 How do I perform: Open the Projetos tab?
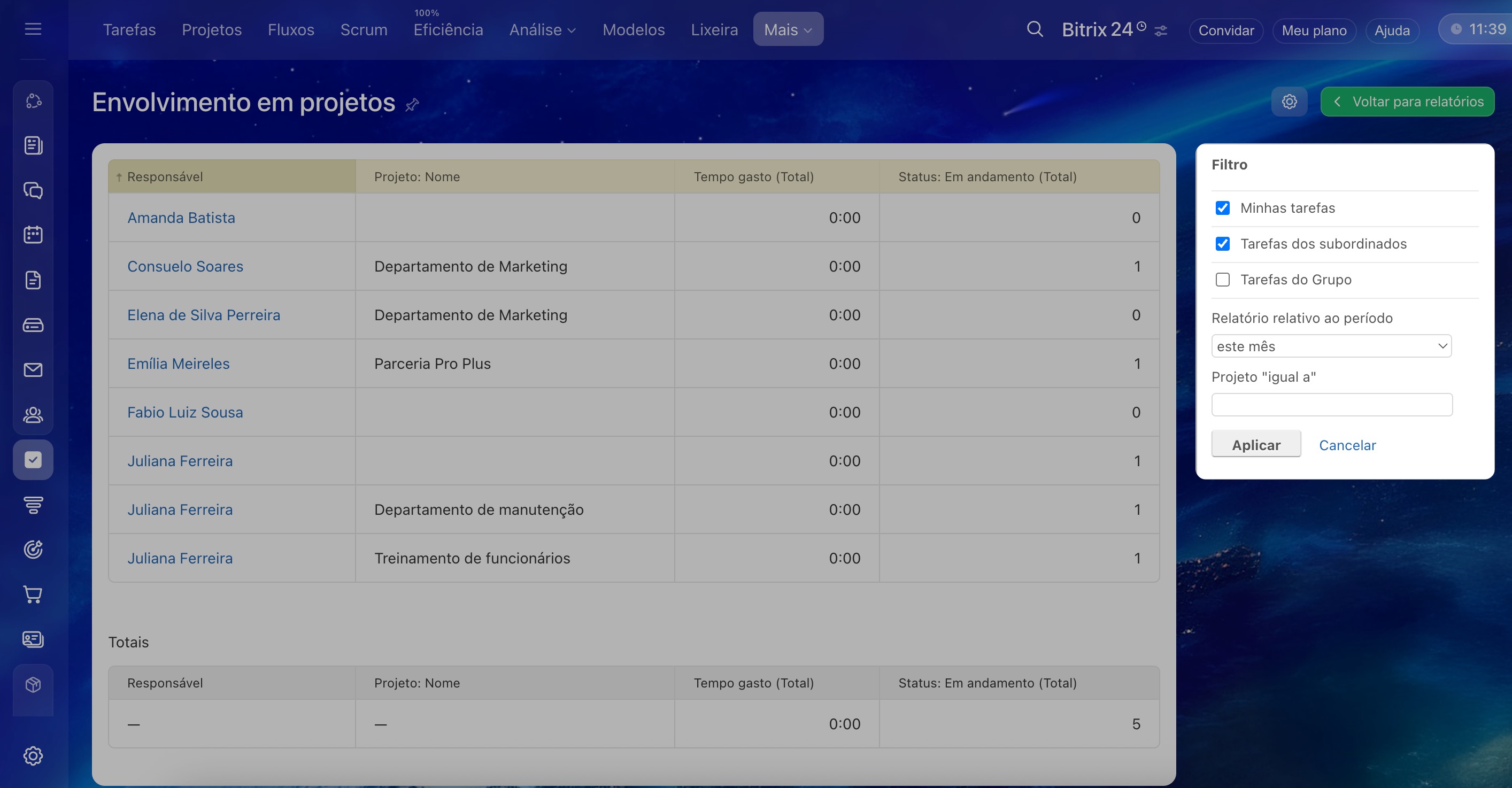pos(211,29)
